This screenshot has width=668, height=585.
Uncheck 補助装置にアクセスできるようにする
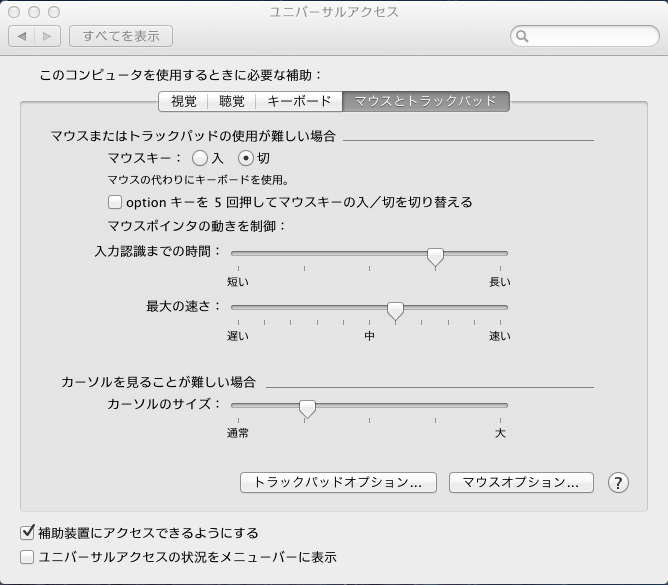(x=27, y=533)
